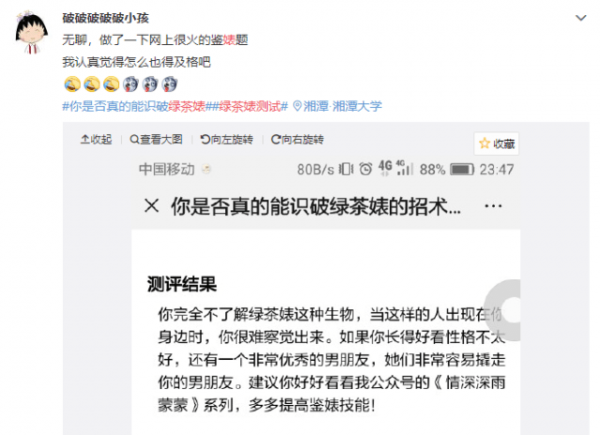Click the 收藏 star button

click(x=497, y=144)
